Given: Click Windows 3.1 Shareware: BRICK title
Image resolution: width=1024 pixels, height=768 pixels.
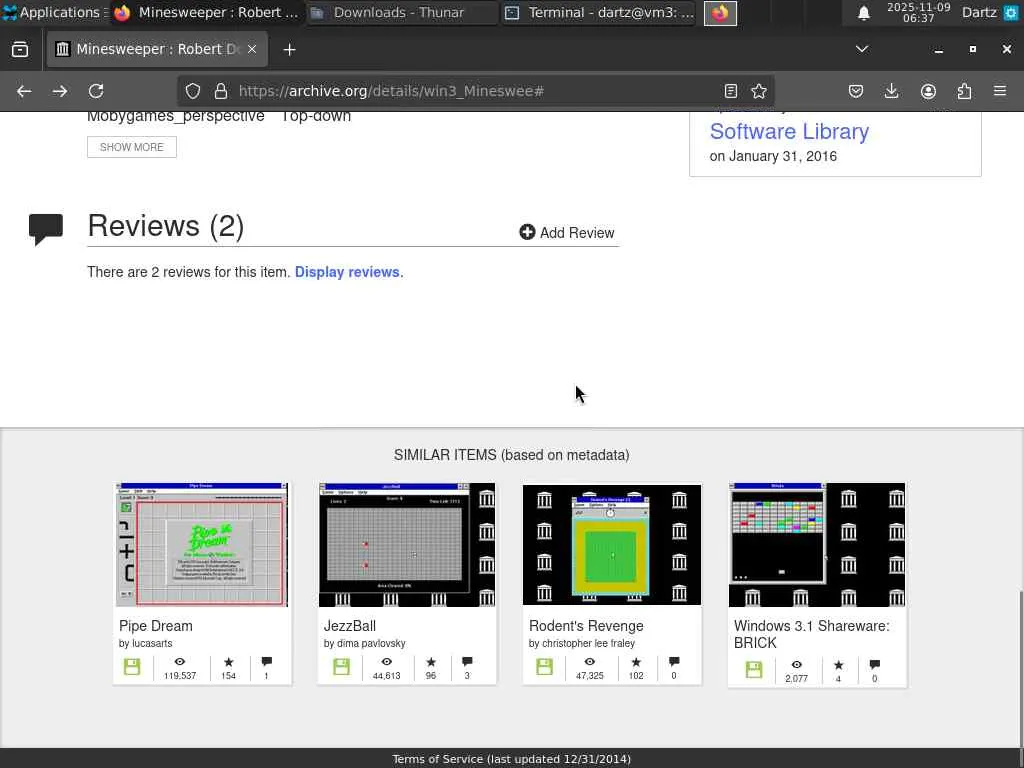Looking at the screenshot, I should [812, 634].
